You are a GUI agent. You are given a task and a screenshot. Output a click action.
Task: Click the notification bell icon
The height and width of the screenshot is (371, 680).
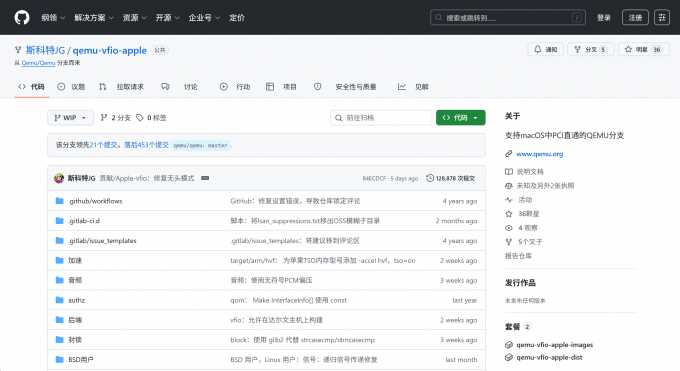click(x=537, y=49)
